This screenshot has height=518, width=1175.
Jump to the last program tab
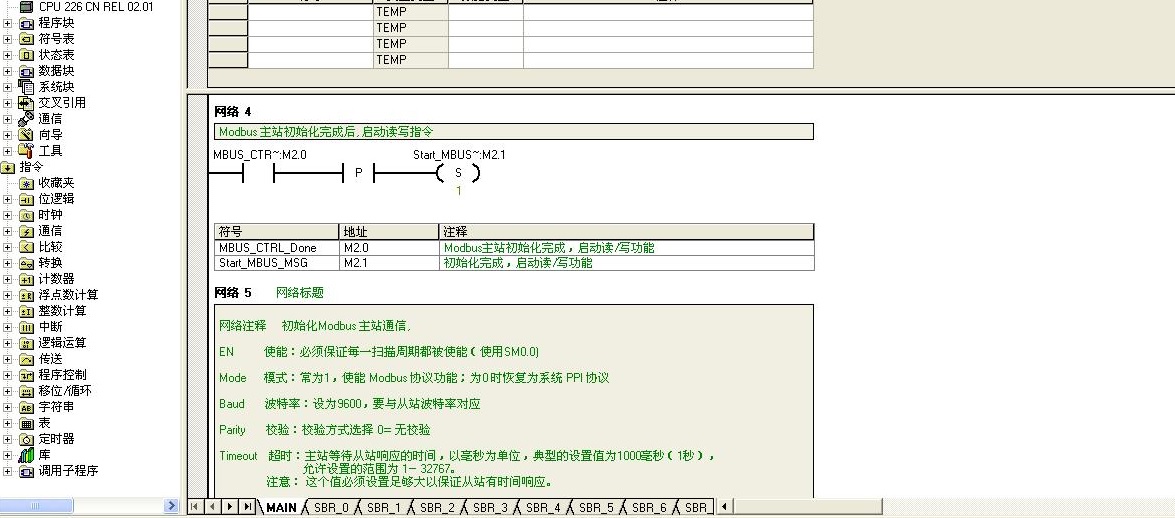[247, 507]
